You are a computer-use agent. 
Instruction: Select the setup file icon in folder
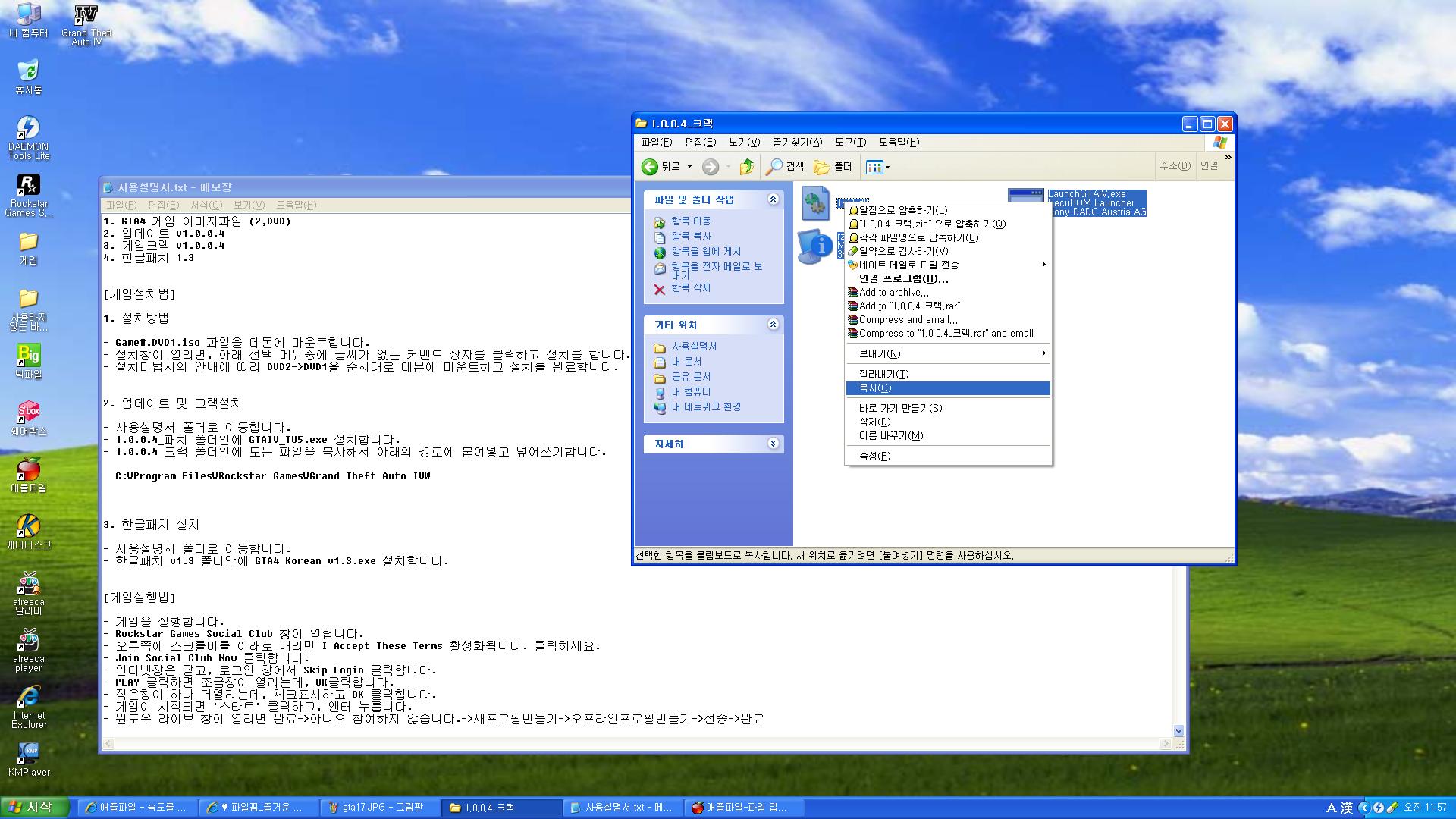(816, 203)
